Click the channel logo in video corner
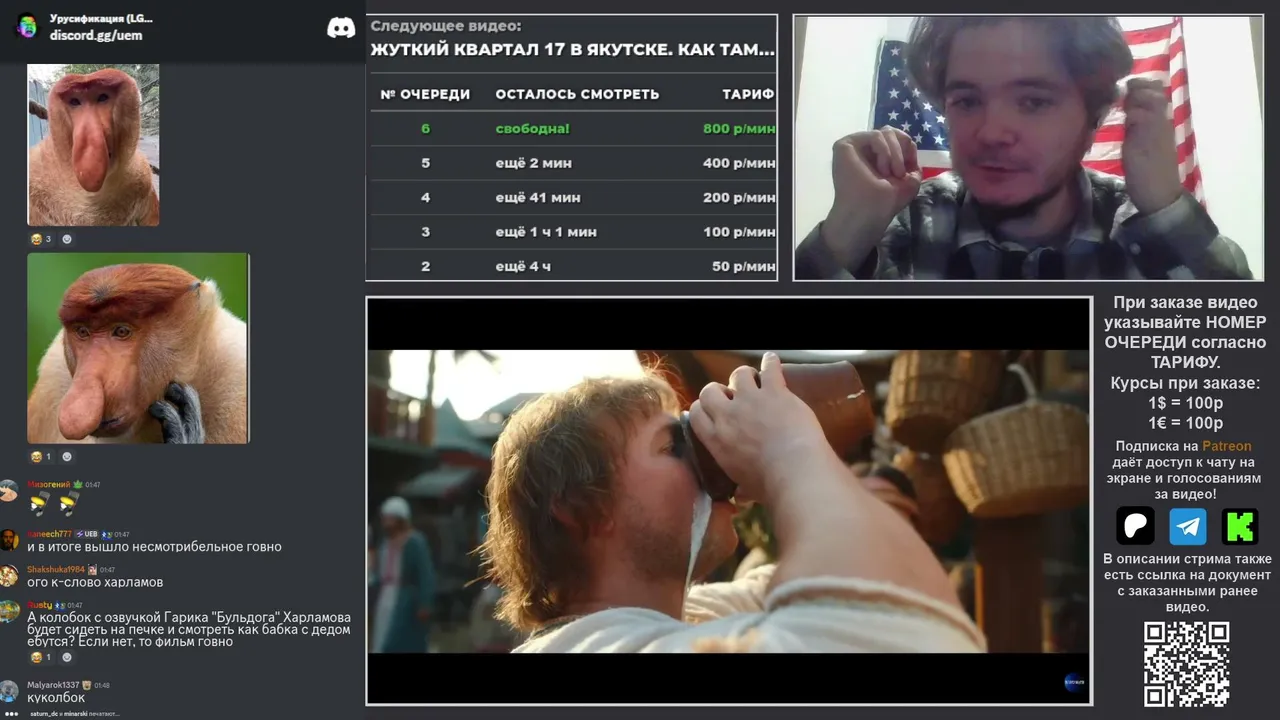This screenshot has width=1280, height=720. click(x=1075, y=682)
